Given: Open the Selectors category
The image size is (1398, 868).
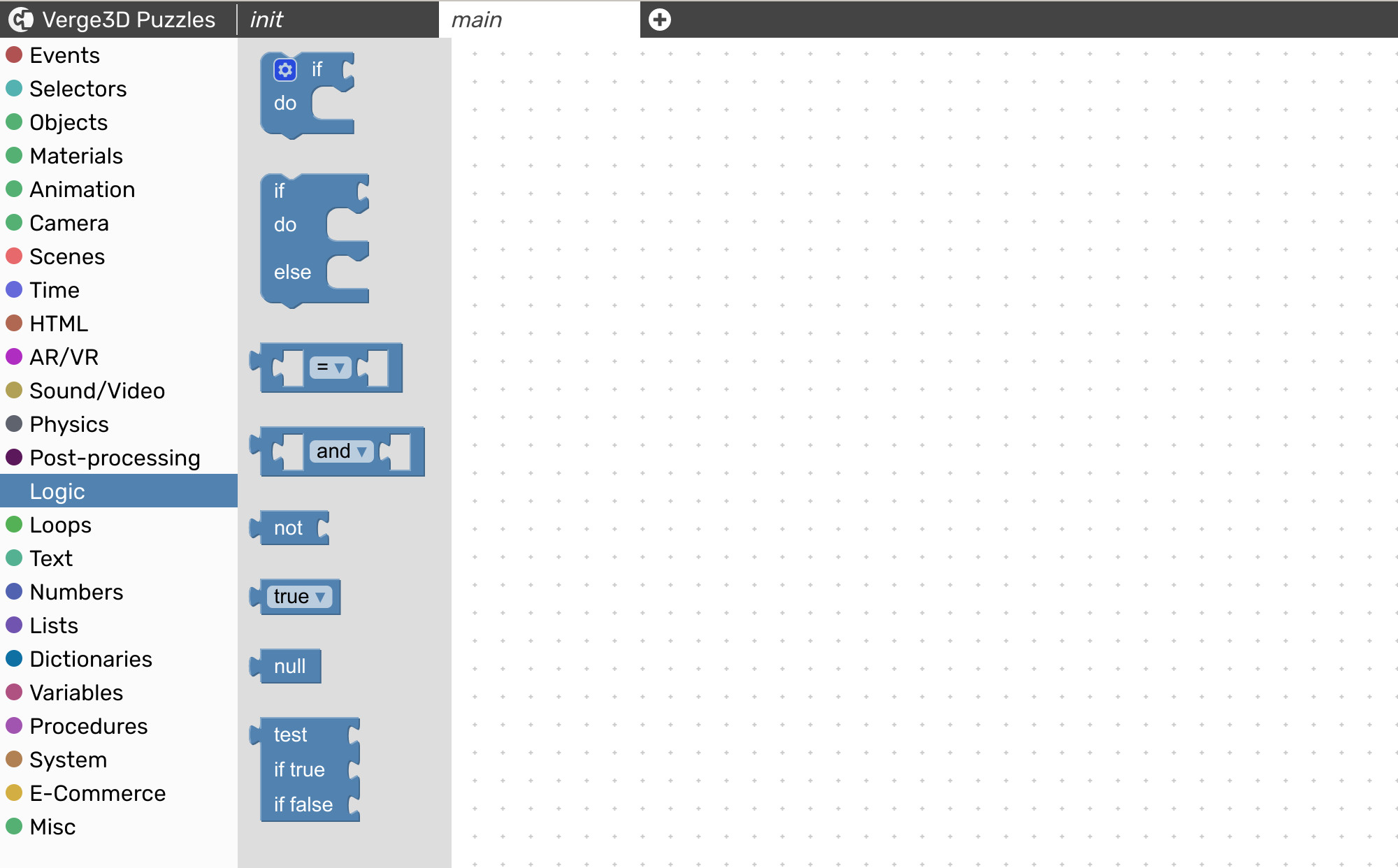Looking at the screenshot, I should click(x=119, y=89).
